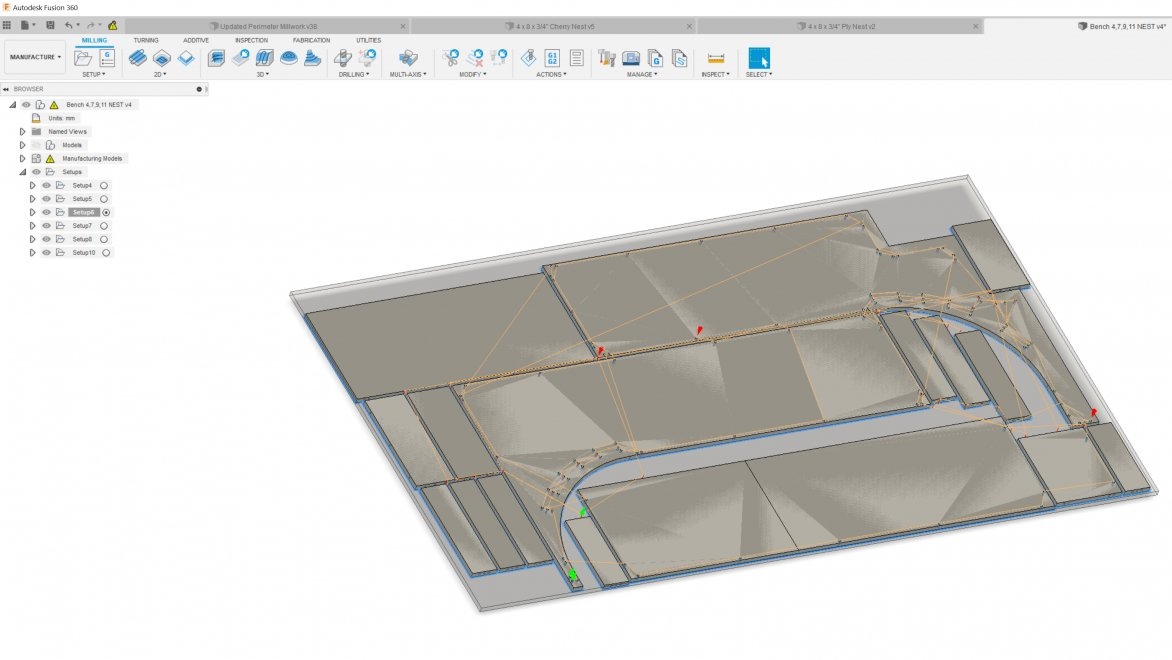1172x660 pixels.
Task: Click the active radio button of Setup6
Action: click(x=106, y=212)
